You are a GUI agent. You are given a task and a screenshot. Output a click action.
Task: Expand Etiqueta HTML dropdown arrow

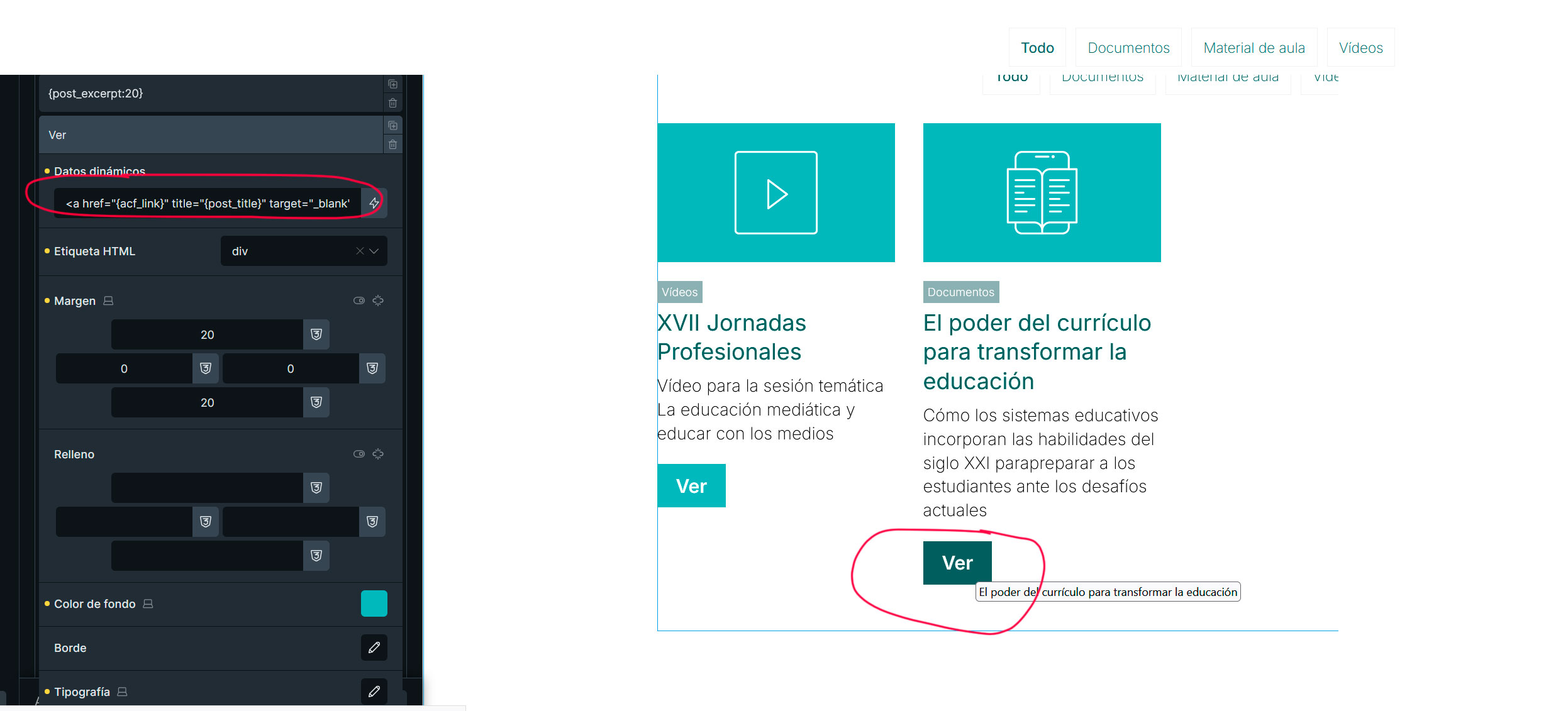374,251
